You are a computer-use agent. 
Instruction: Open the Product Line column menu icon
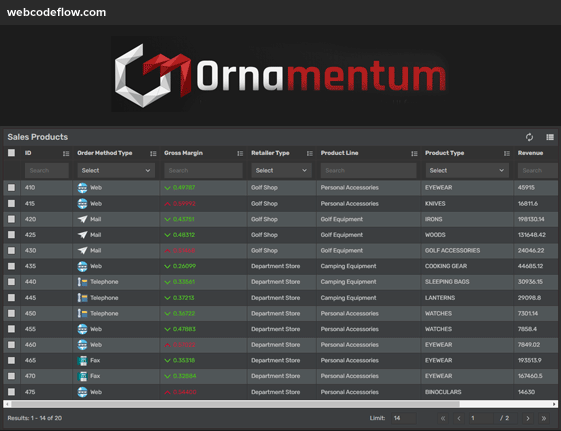click(x=414, y=153)
